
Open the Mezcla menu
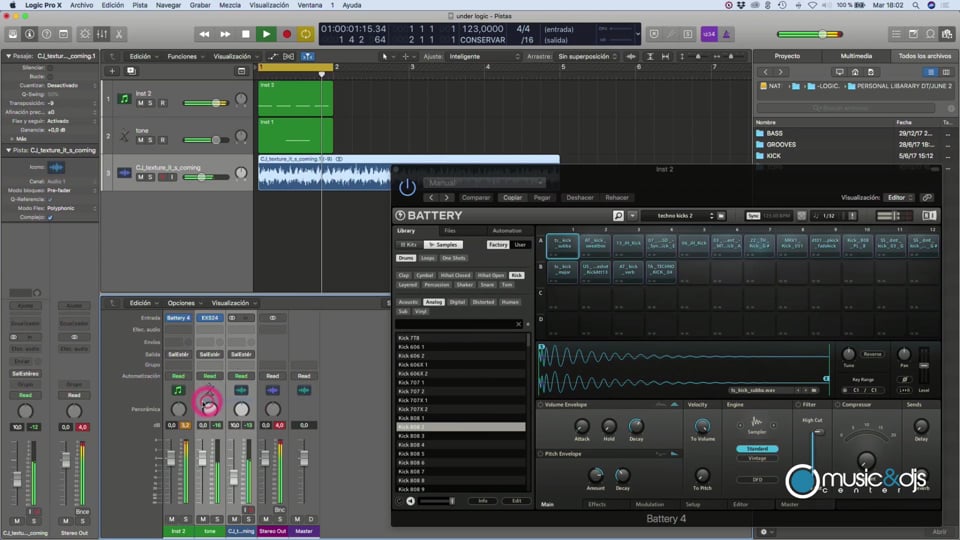230,5
